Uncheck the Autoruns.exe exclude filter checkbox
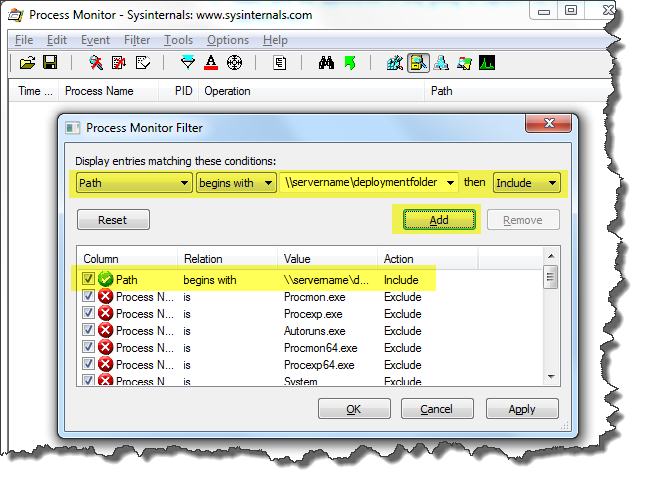This screenshot has height=484, width=646. (88, 330)
